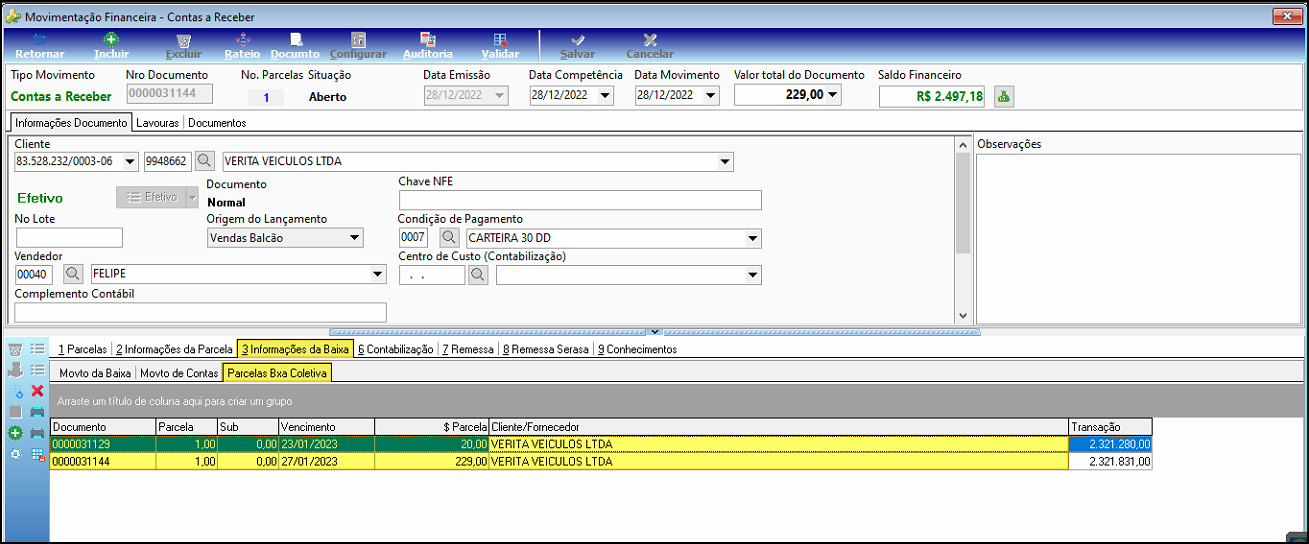This screenshot has width=1309, height=544.
Task: Switch to the Documentos tab
Action: point(217,123)
